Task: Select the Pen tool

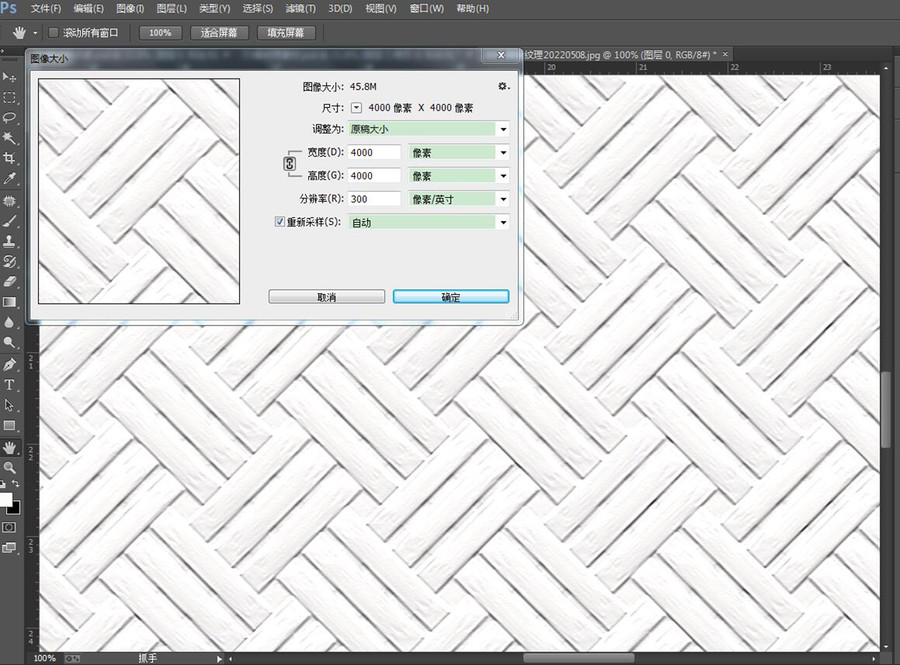Action: point(9,364)
